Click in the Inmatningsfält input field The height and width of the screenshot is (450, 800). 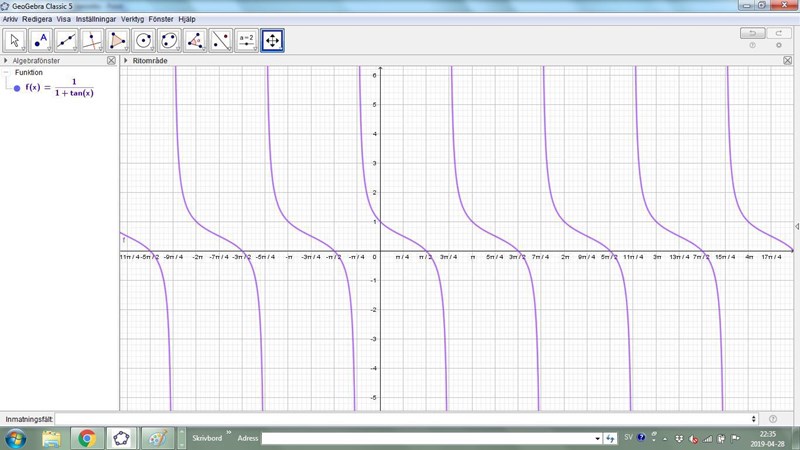(400, 419)
